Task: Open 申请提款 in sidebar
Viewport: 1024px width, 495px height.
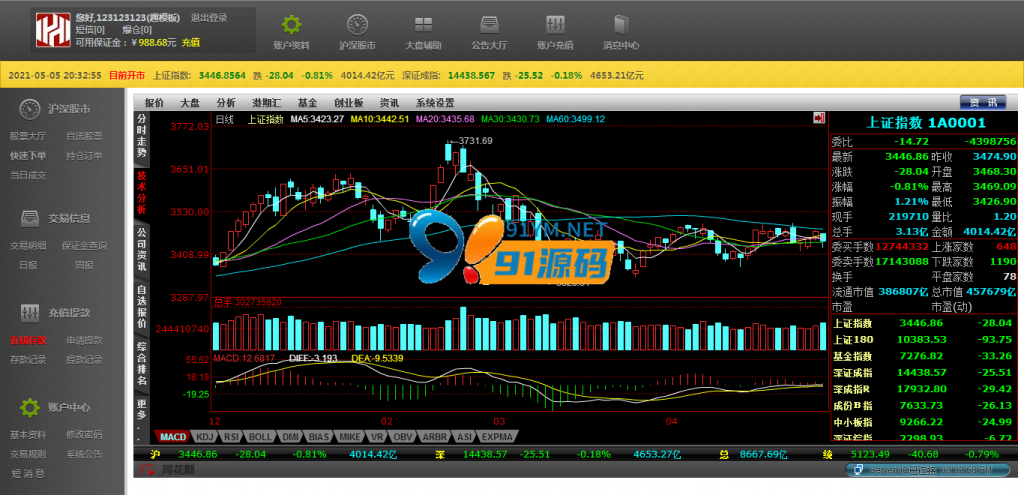Action: pyautogui.click(x=84, y=340)
